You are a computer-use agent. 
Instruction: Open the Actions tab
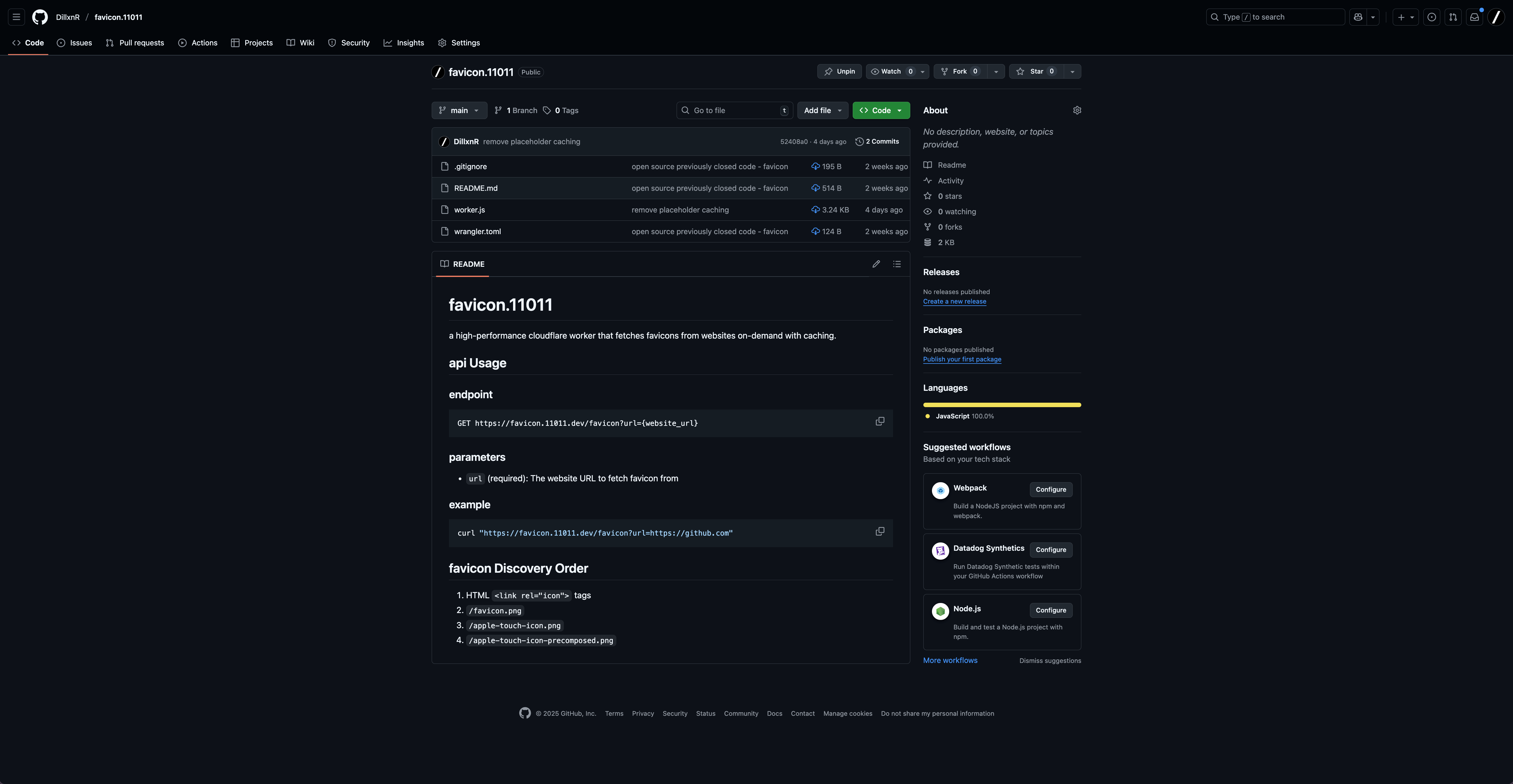(x=198, y=43)
